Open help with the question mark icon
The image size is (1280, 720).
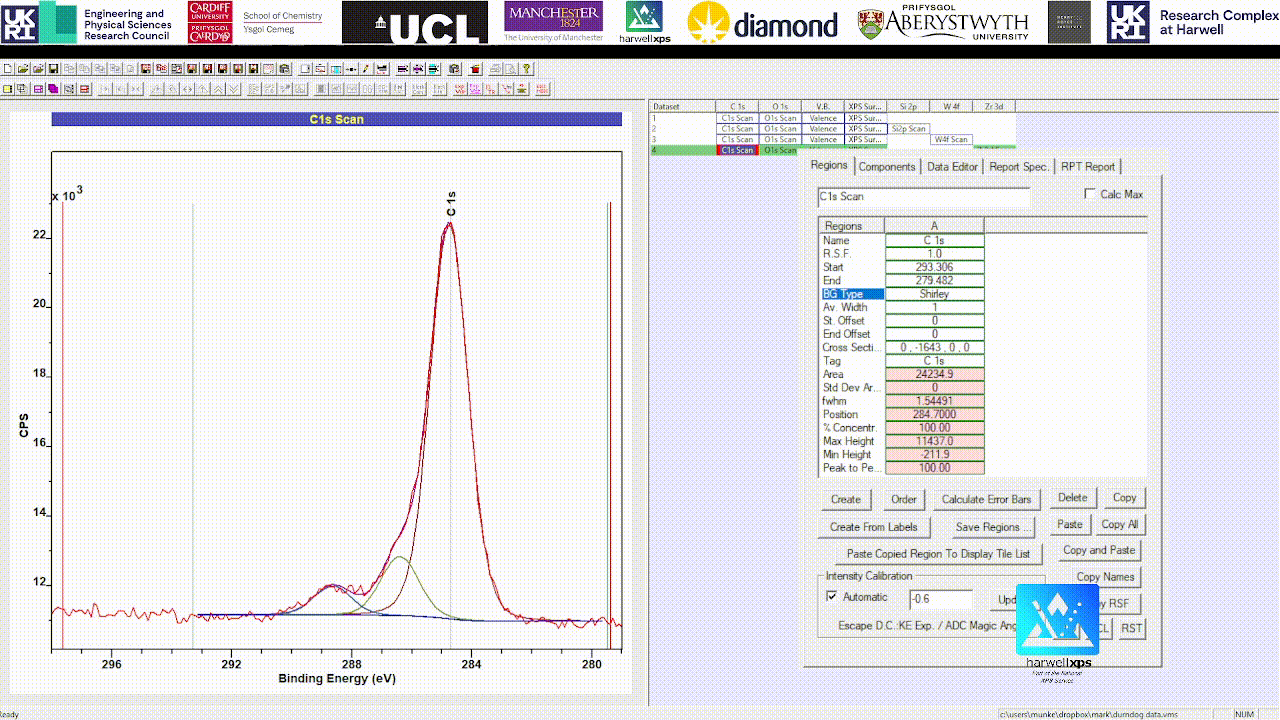tap(527, 69)
